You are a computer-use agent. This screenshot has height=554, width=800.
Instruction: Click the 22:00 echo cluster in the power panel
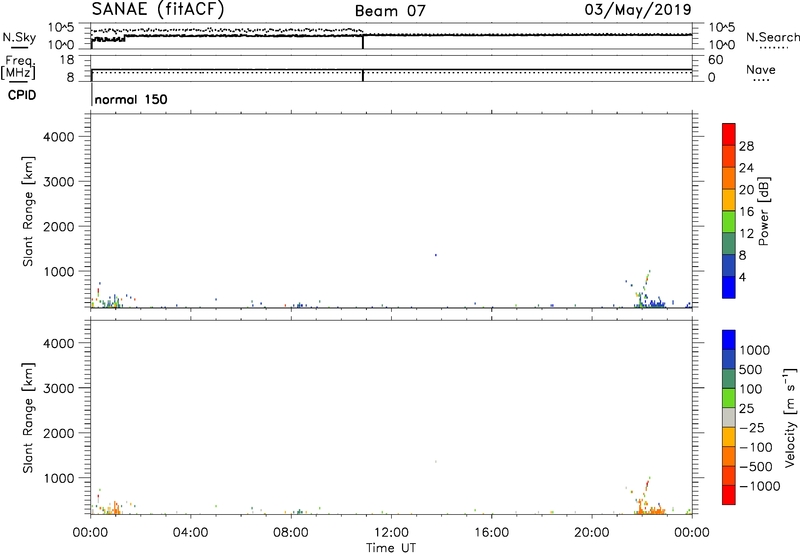[x=647, y=291]
